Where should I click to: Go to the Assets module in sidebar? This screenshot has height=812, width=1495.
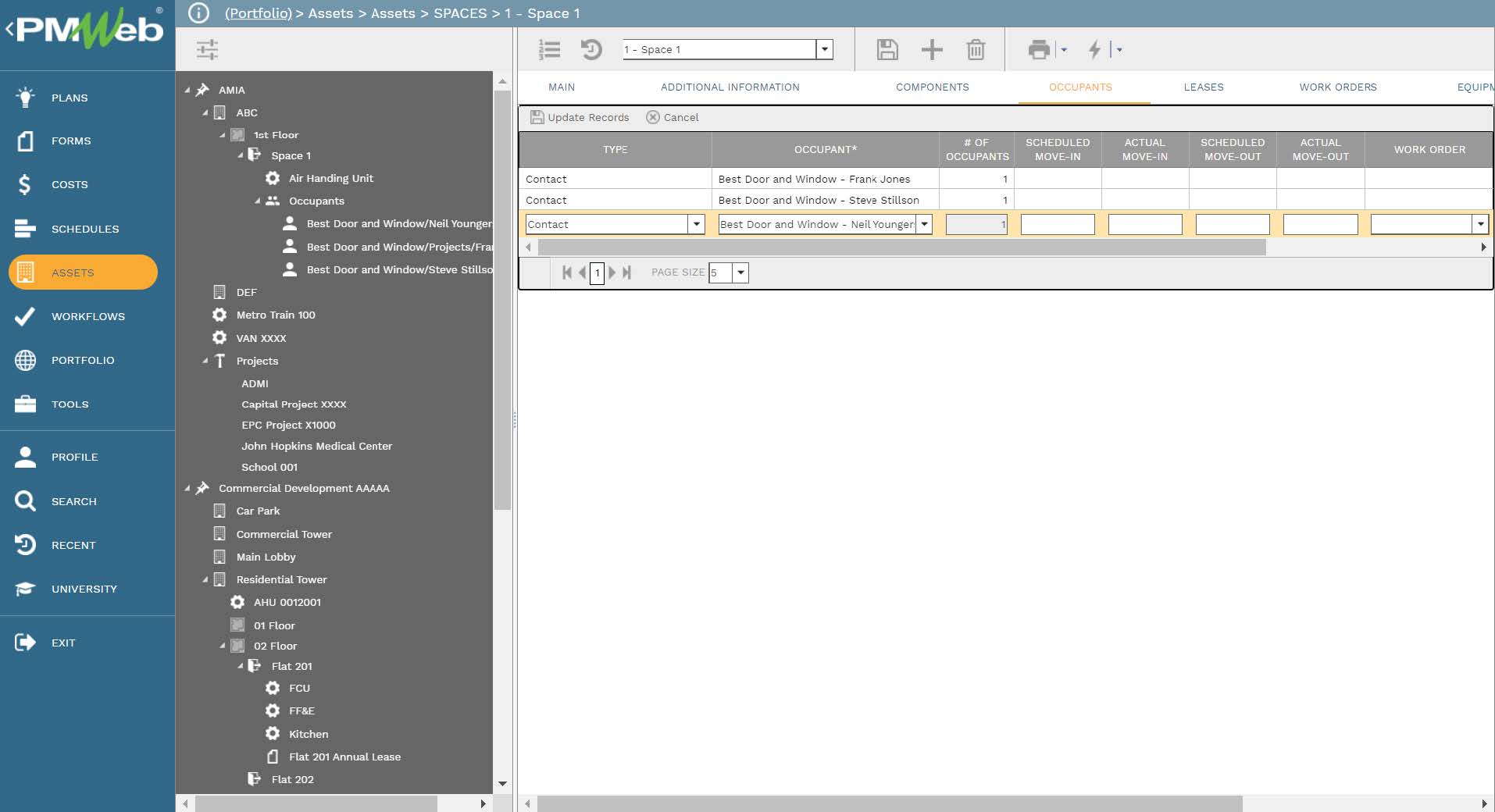[83, 272]
